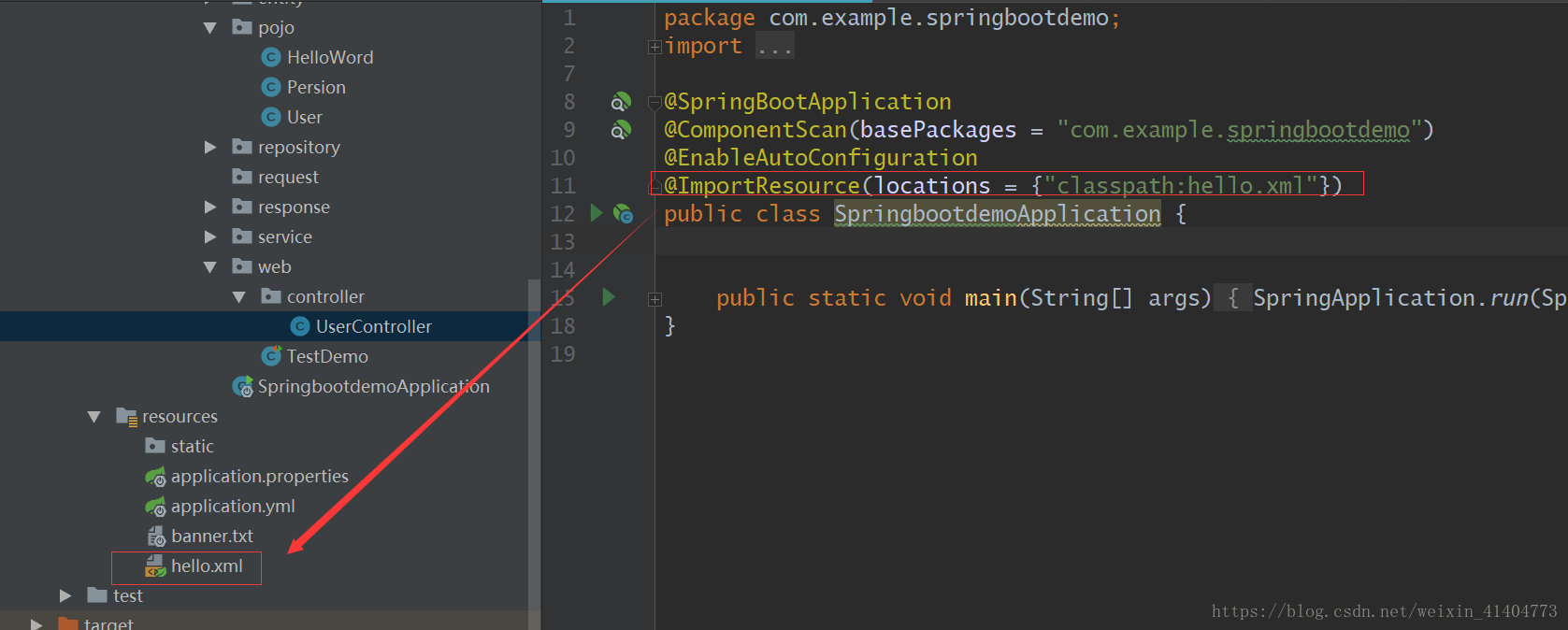1568x630 pixels.
Task: Open banner.txt file
Action: click(212, 536)
